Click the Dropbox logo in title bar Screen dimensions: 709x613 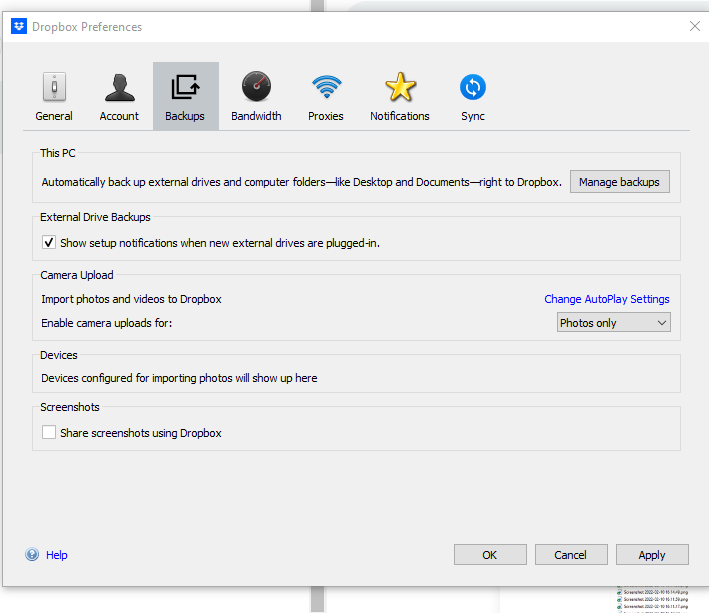(x=19, y=26)
